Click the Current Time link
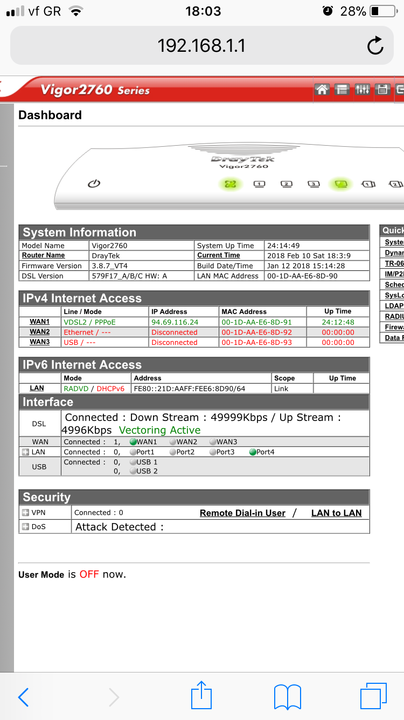404x720 pixels. click(x=219, y=255)
